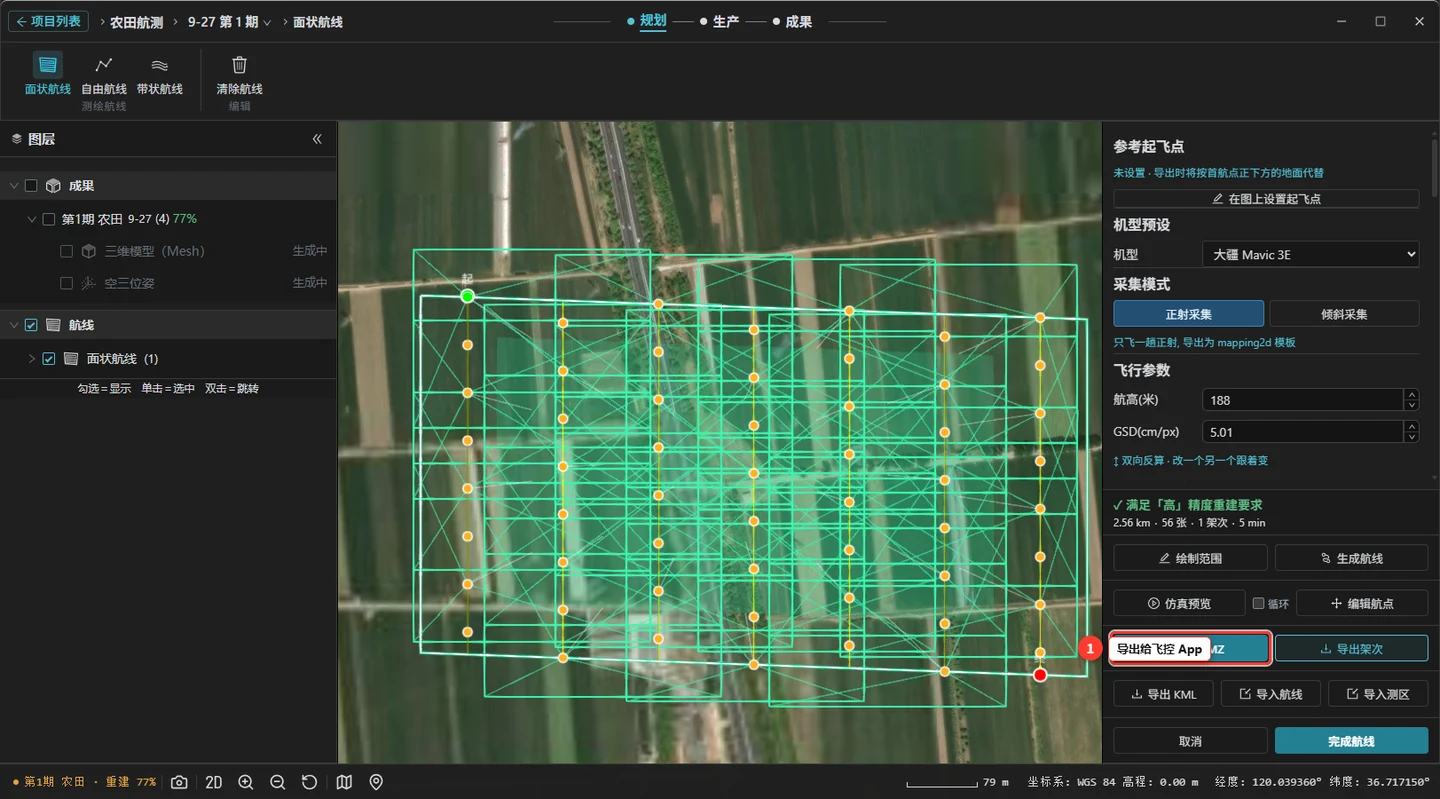This screenshot has height=799, width=1440.
Task: Open the 9-27 第 1 期 dropdown
Action: point(229,22)
